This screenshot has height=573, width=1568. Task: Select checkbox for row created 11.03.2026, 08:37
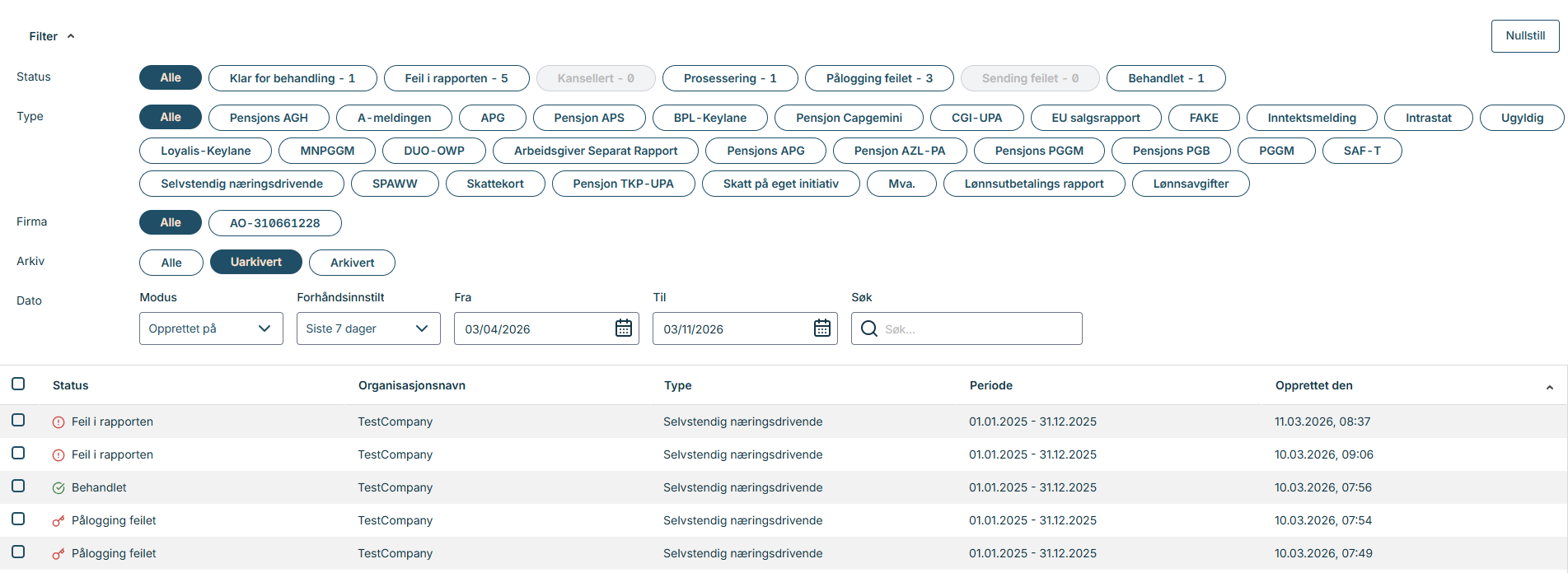(18, 420)
